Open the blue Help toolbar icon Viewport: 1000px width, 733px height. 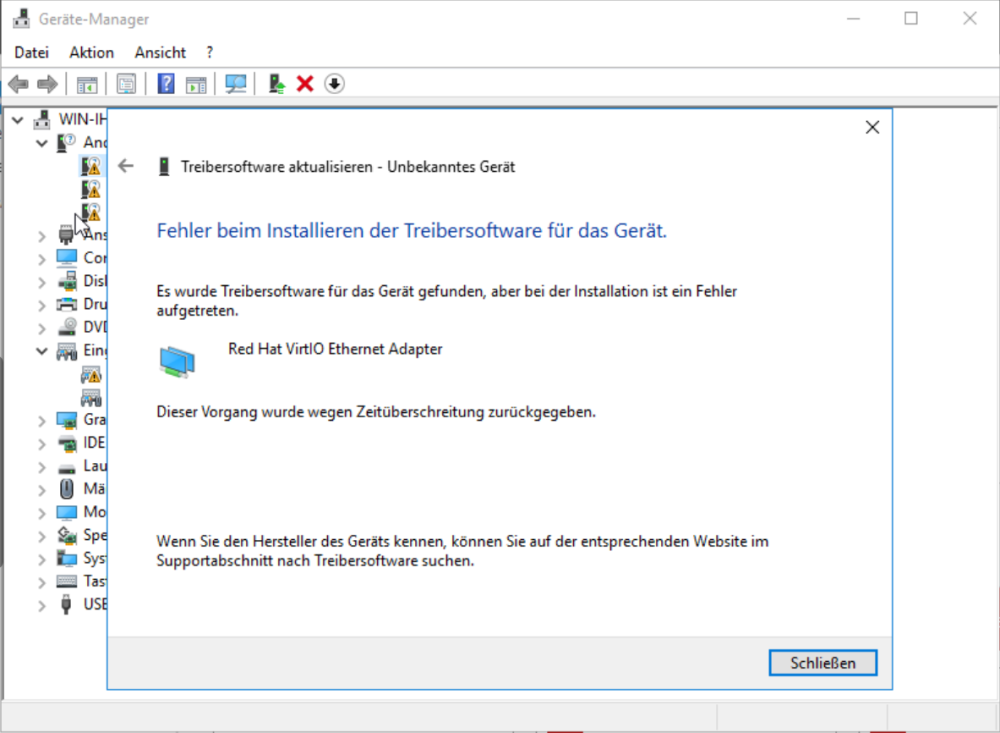tap(166, 84)
